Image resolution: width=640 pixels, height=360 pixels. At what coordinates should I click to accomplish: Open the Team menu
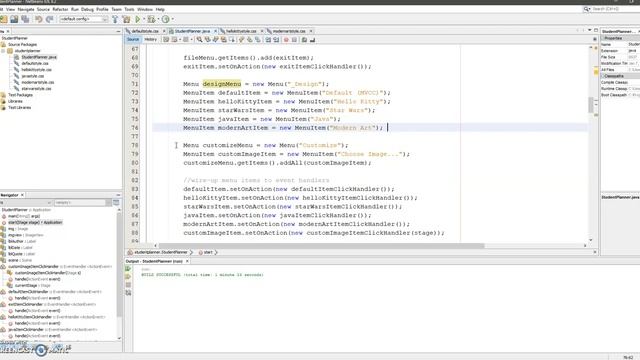pos(116,9)
